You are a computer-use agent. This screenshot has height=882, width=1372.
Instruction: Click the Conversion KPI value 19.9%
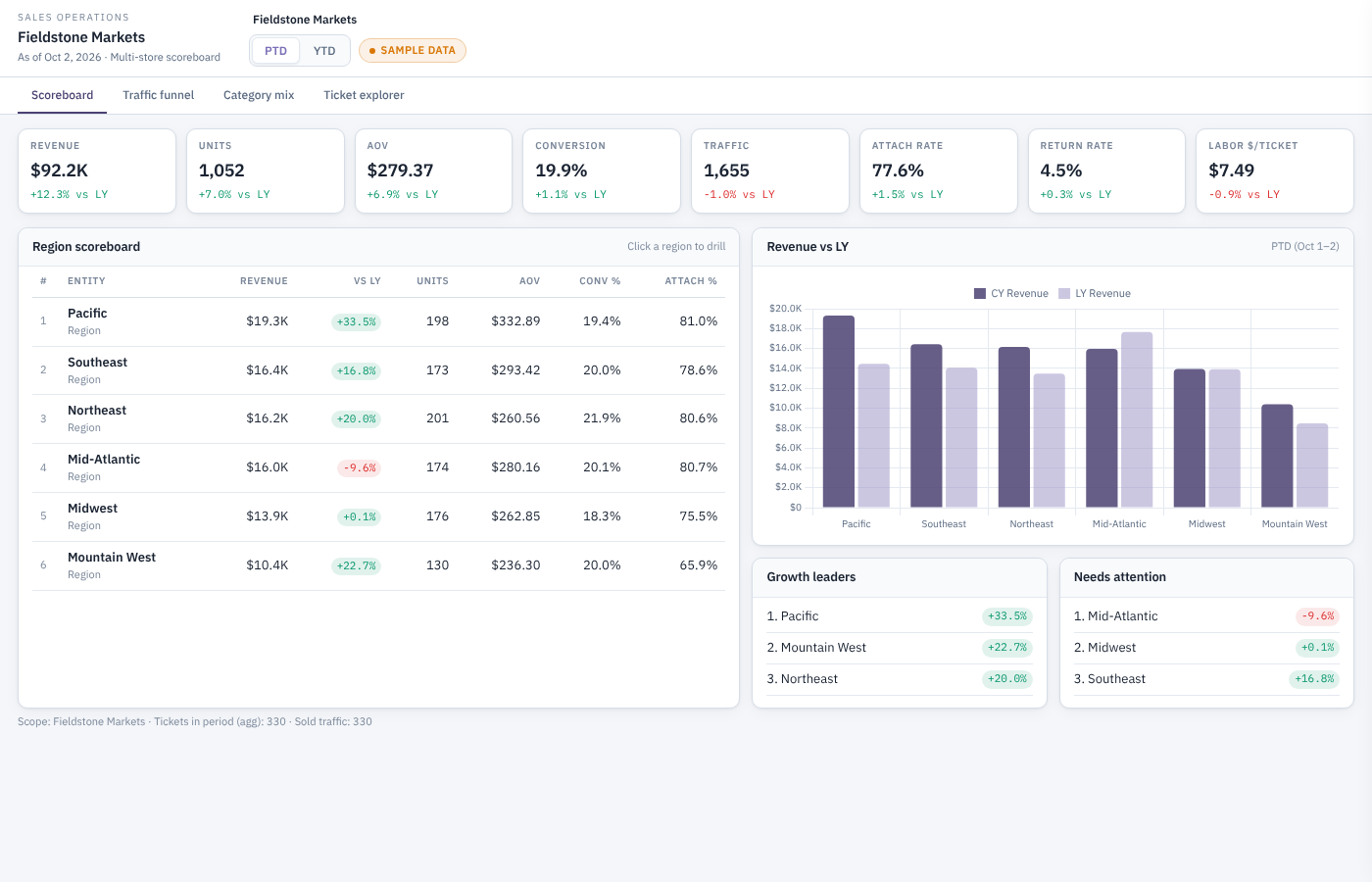[x=562, y=171]
